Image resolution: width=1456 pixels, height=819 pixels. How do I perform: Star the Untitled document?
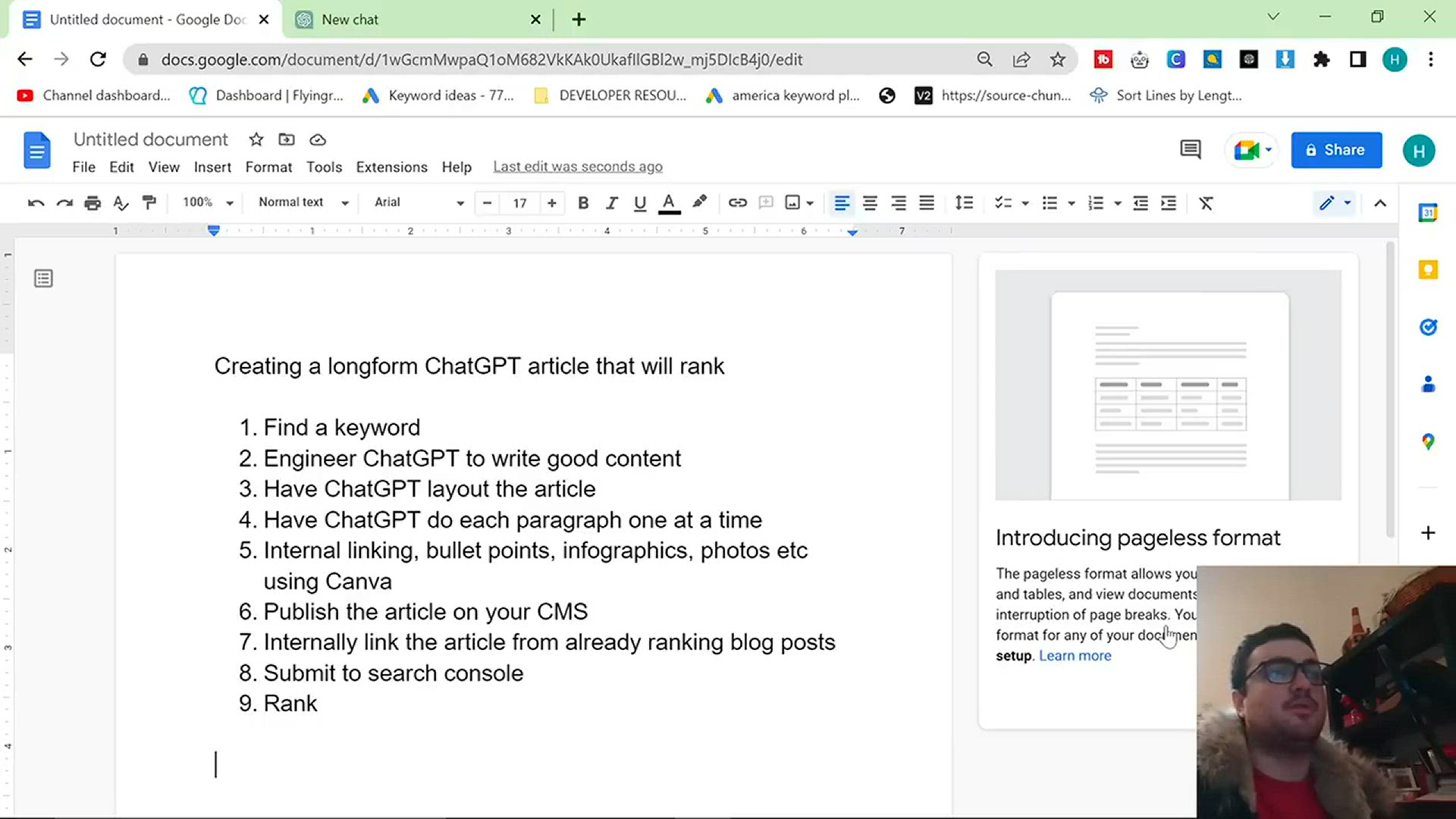click(x=256, y=140)
